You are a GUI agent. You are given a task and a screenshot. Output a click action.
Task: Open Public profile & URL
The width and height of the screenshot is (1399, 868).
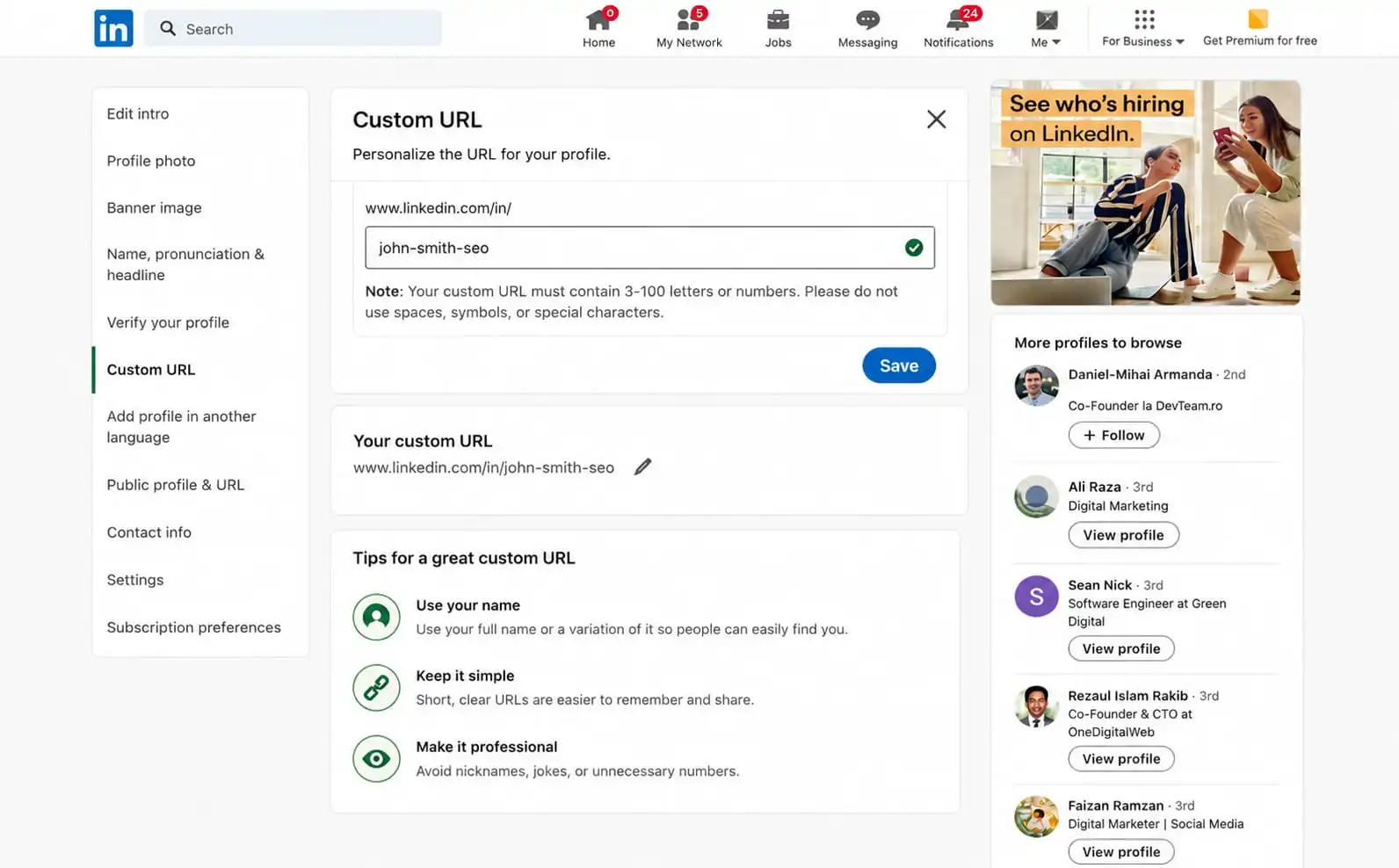coord(176,485)
